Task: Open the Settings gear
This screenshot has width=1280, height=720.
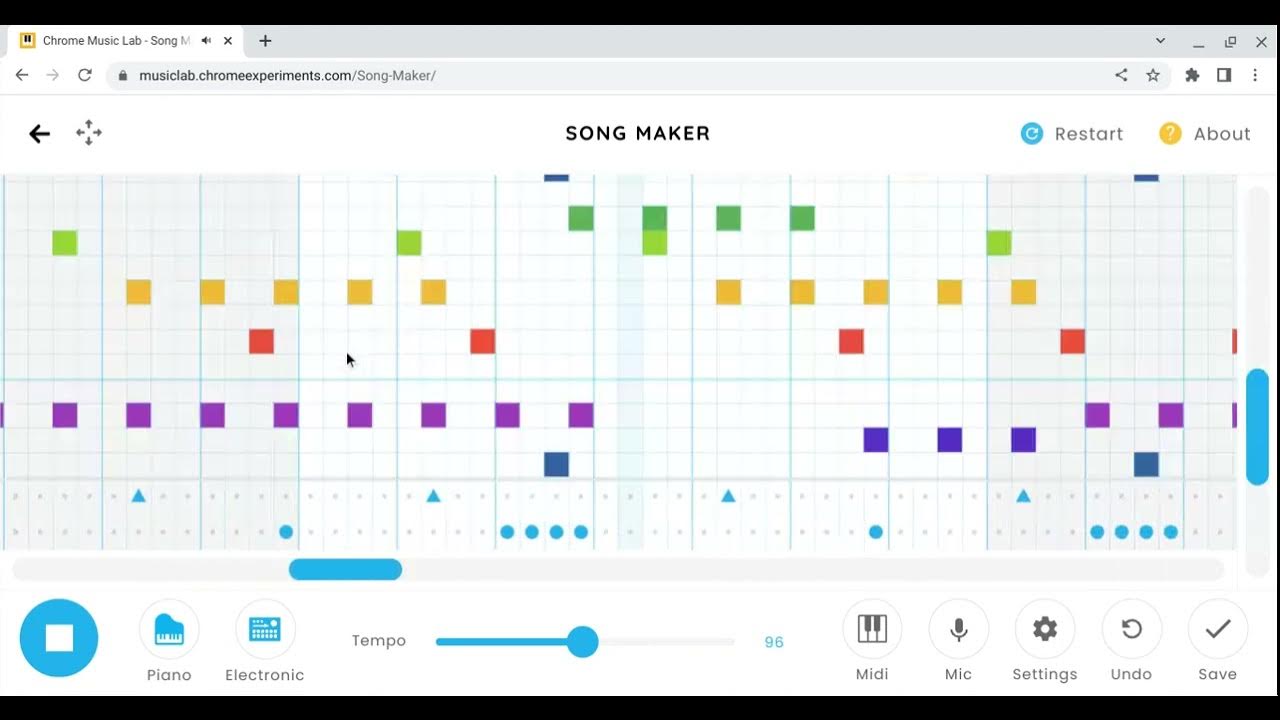Action: pyautogui.click(x=1045, y=629)
